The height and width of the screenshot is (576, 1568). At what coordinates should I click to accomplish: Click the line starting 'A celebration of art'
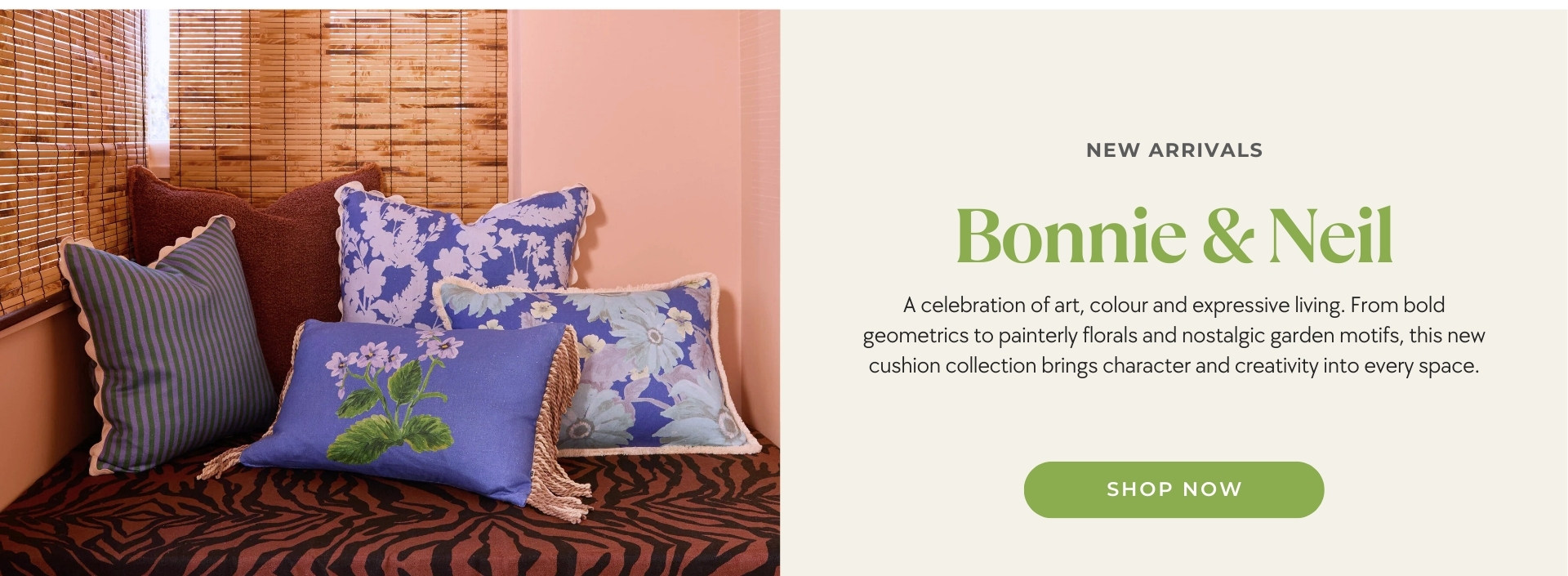[x=1174, y=306]
